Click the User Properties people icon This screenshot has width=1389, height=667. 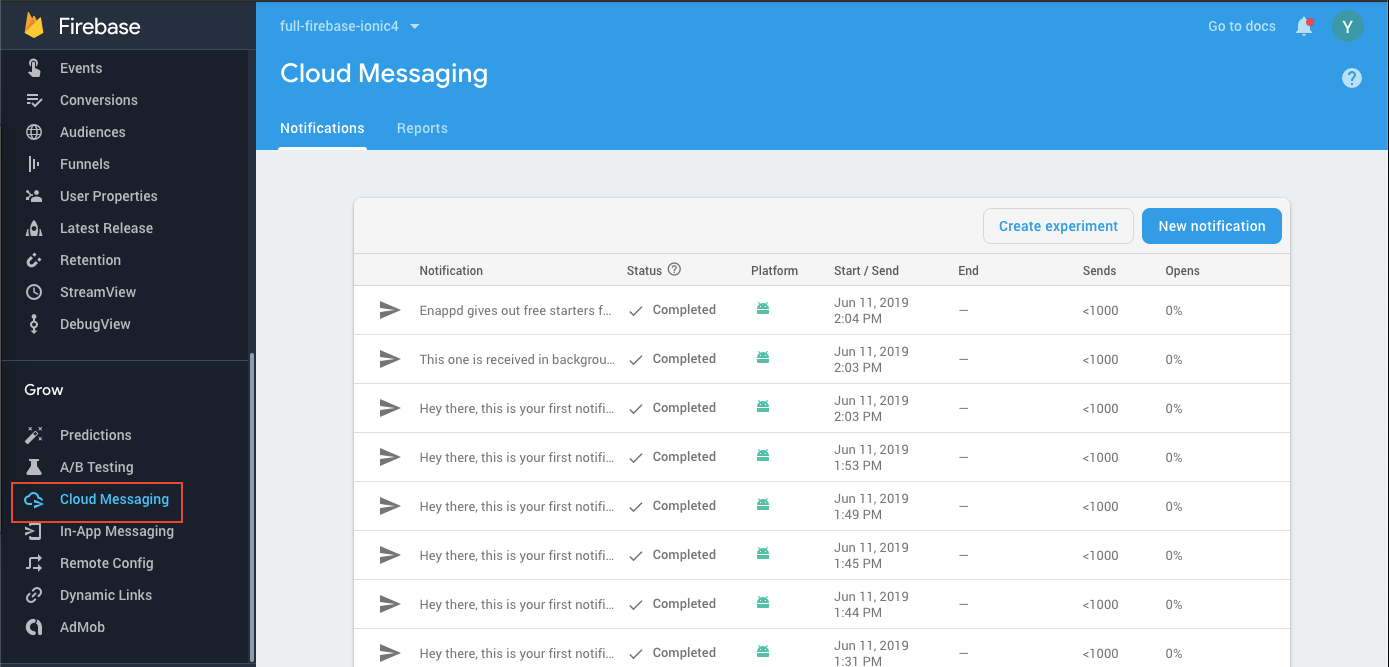coord(34,196)
